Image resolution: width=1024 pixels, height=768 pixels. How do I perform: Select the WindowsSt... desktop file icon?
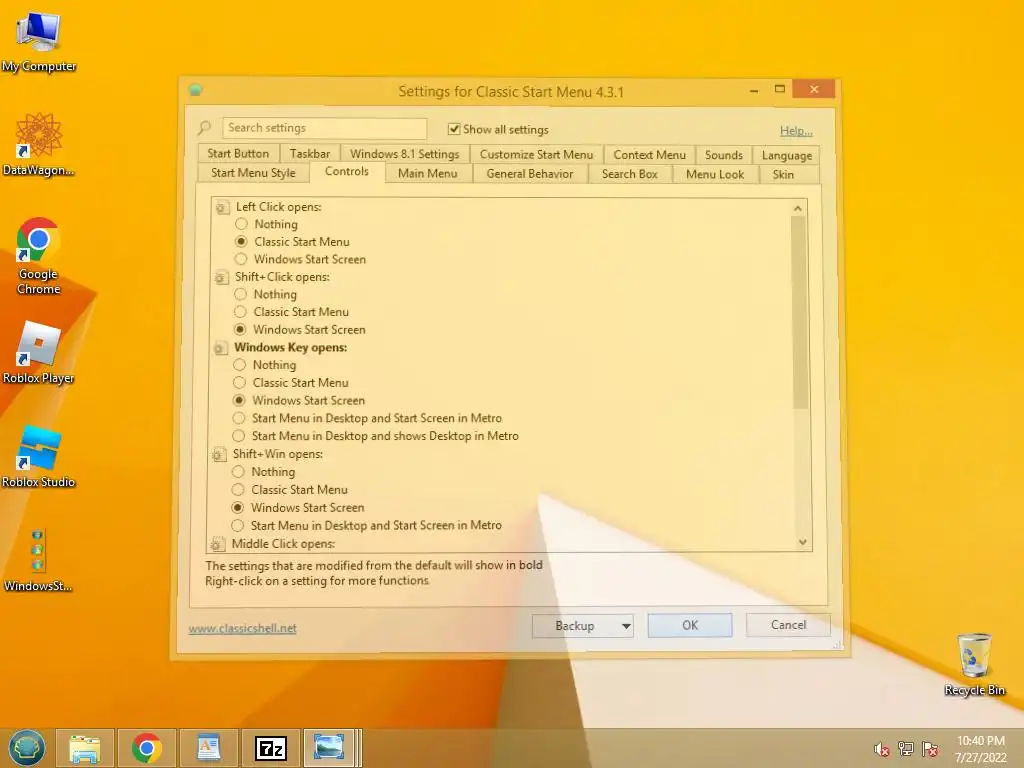click(x=38, y=560)
